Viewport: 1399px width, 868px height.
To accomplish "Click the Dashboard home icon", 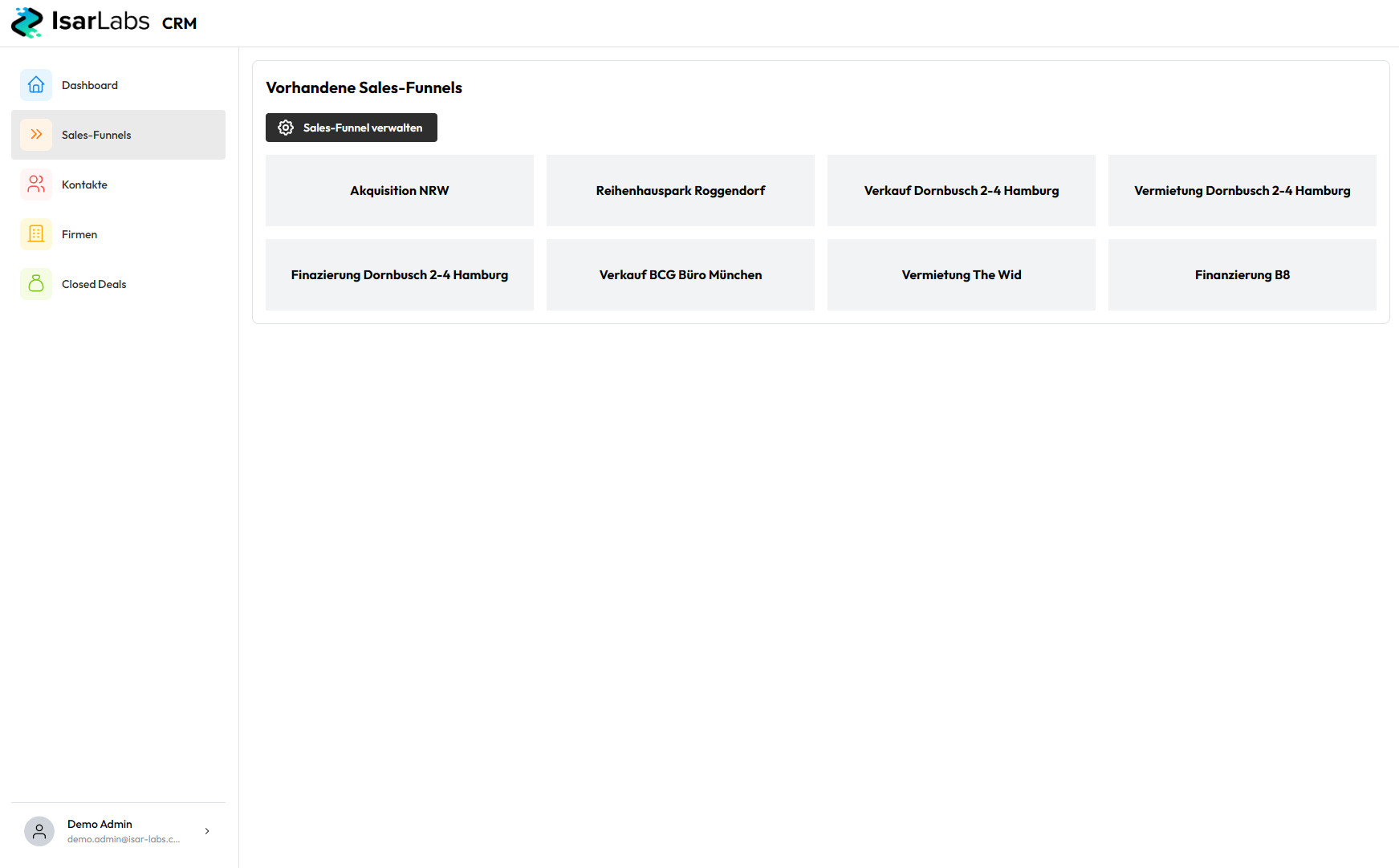I will pos(35,84).
